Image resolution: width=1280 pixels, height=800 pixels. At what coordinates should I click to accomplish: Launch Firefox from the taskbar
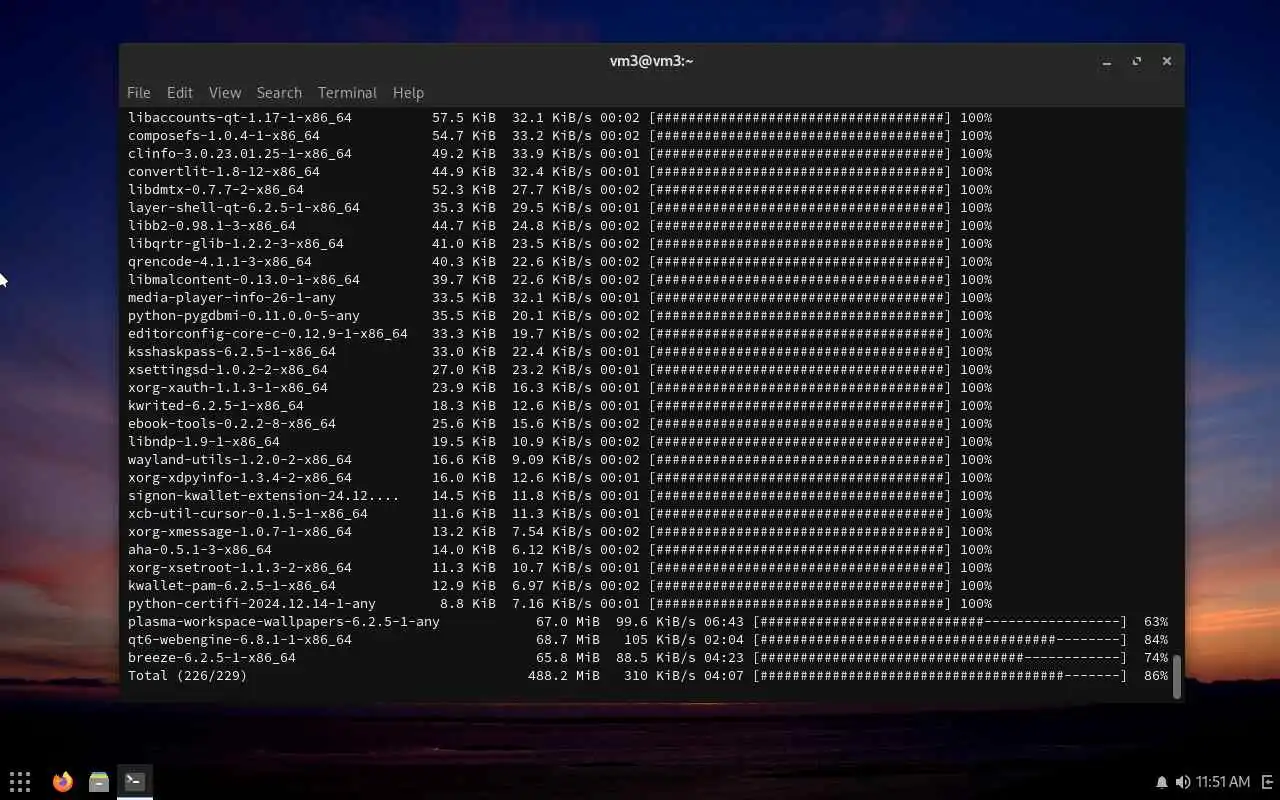[x=63, y=782]
